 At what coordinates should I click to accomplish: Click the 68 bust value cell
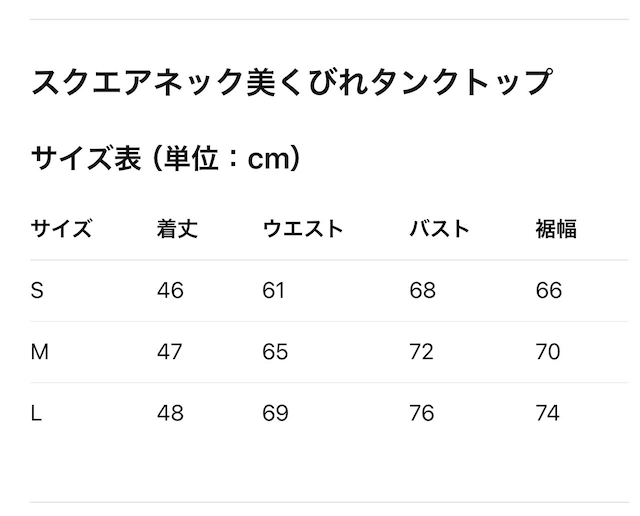pos(423,291)
